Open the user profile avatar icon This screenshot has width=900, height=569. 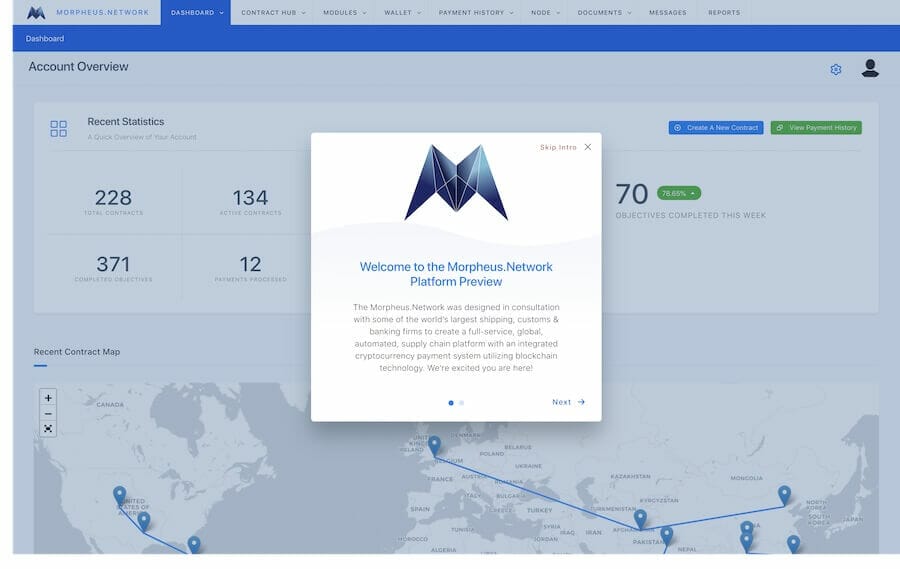click(870, 68)
